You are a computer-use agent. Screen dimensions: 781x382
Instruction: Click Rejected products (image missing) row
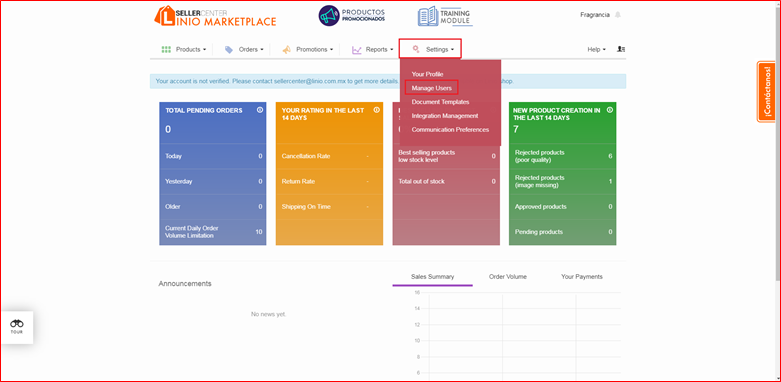(x=562, y=181)
